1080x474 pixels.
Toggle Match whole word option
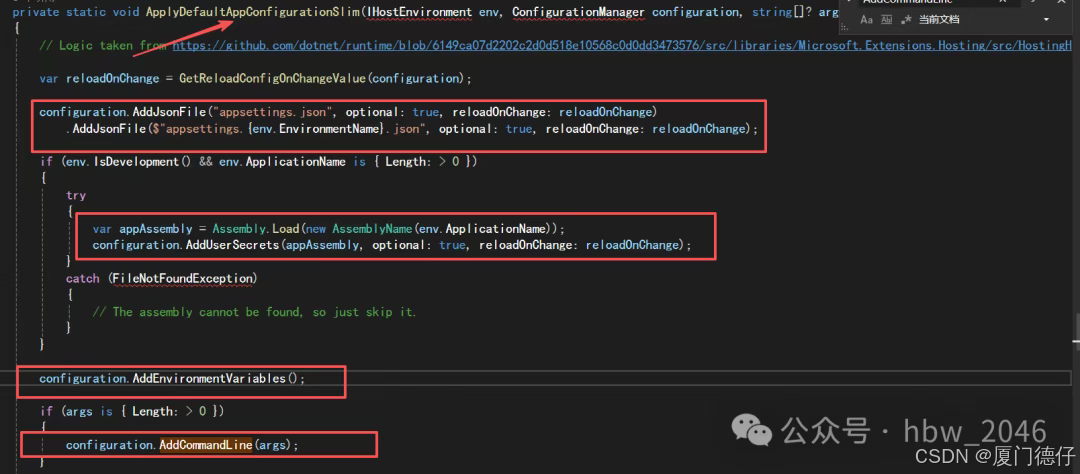(x=886, y=20)
